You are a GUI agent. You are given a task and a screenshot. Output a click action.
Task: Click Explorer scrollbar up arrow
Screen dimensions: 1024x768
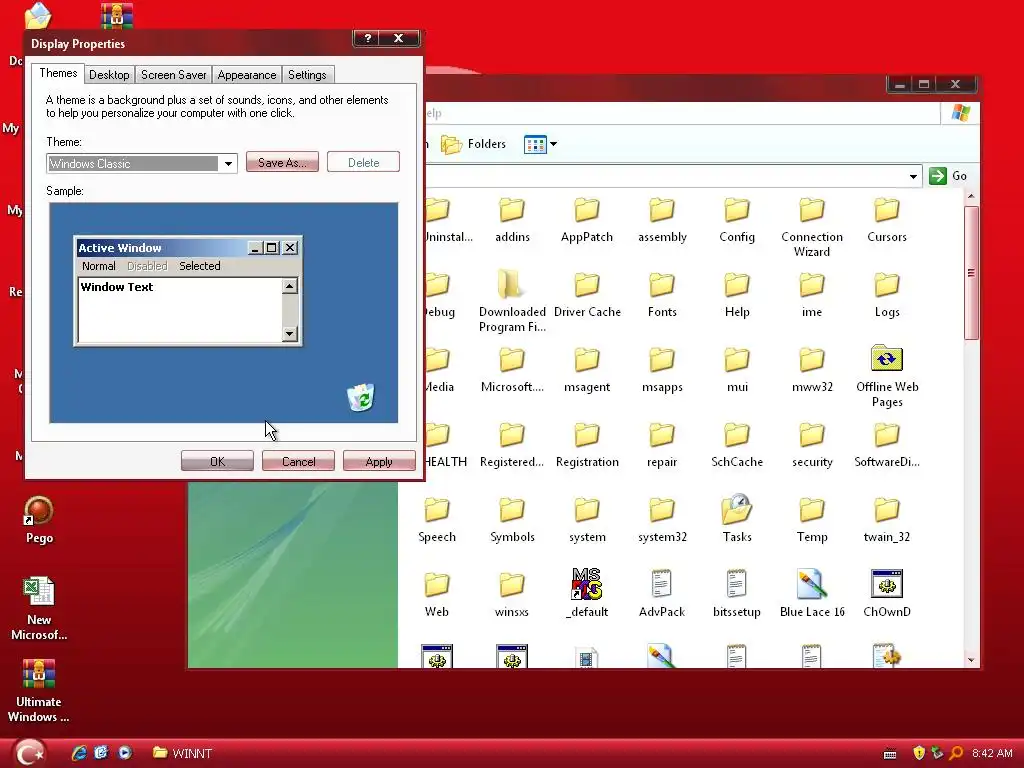click(x=971, y=197)
